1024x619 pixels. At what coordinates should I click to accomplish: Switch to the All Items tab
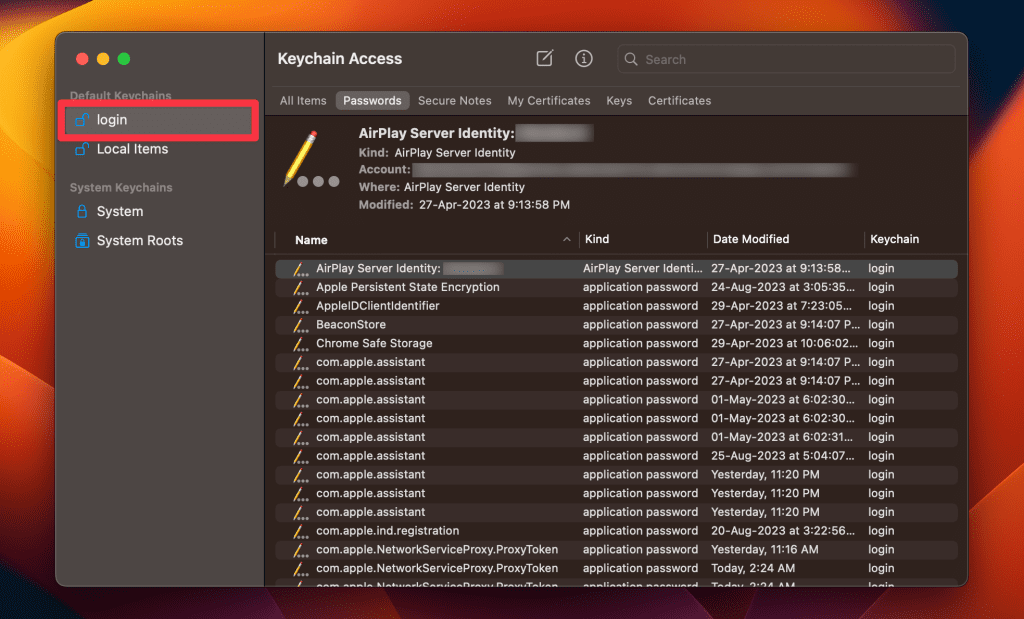tap(303, 101)
